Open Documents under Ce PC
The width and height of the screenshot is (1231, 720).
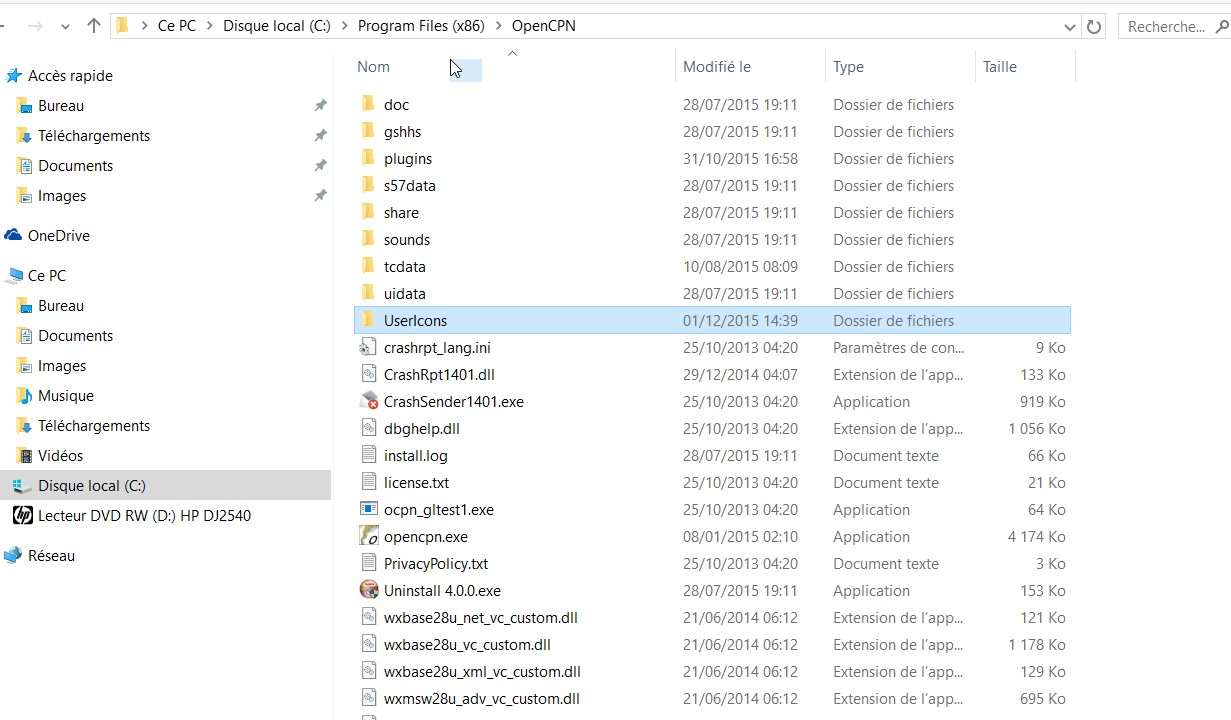(x=75, y=336)
